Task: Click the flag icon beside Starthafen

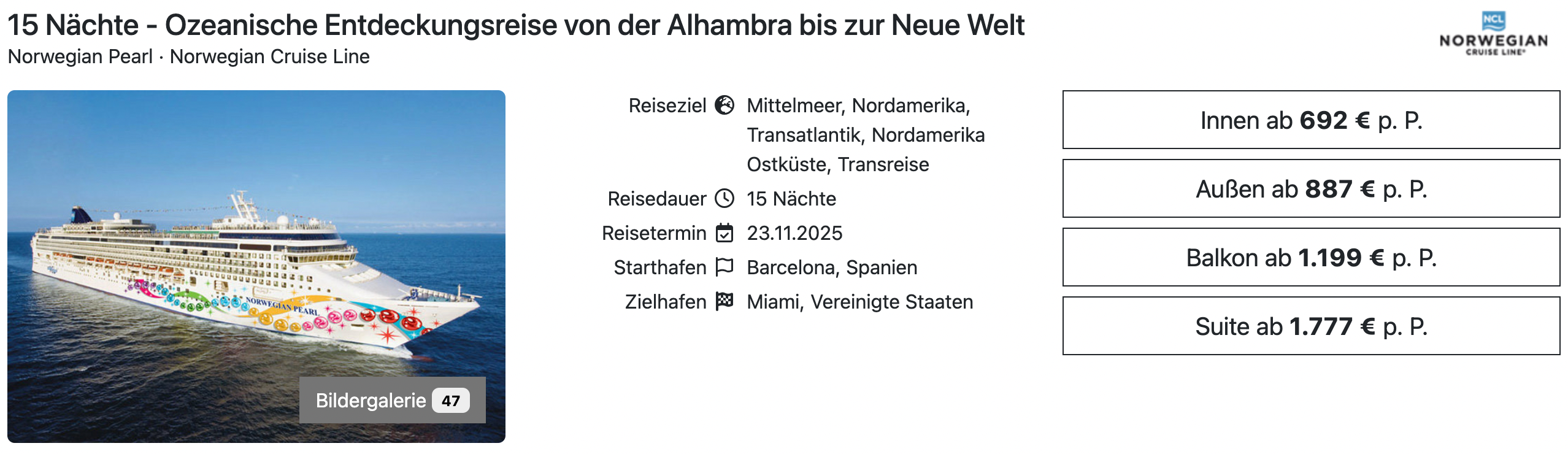Action: (x=724, y=267)
